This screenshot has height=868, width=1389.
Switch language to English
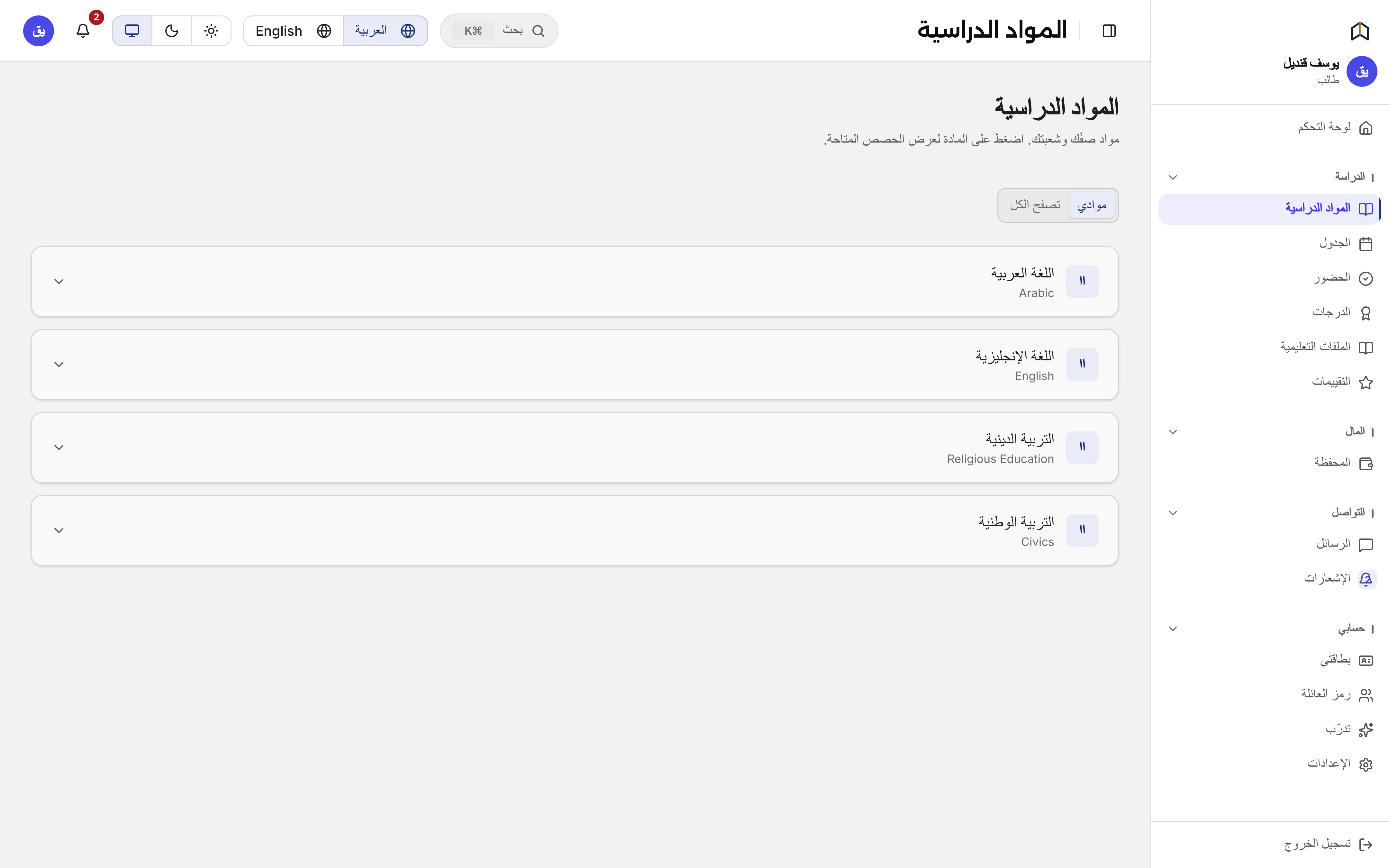[293, 31]
